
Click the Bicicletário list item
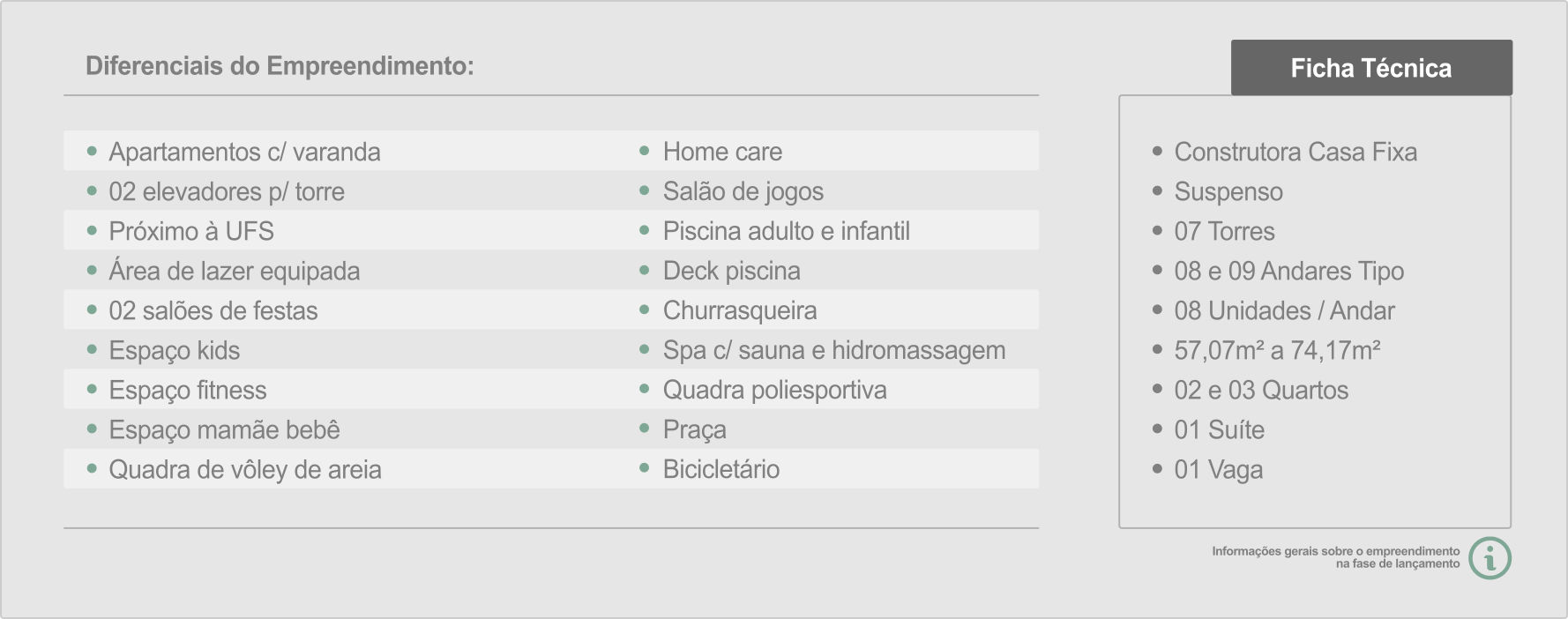[721, 469]
